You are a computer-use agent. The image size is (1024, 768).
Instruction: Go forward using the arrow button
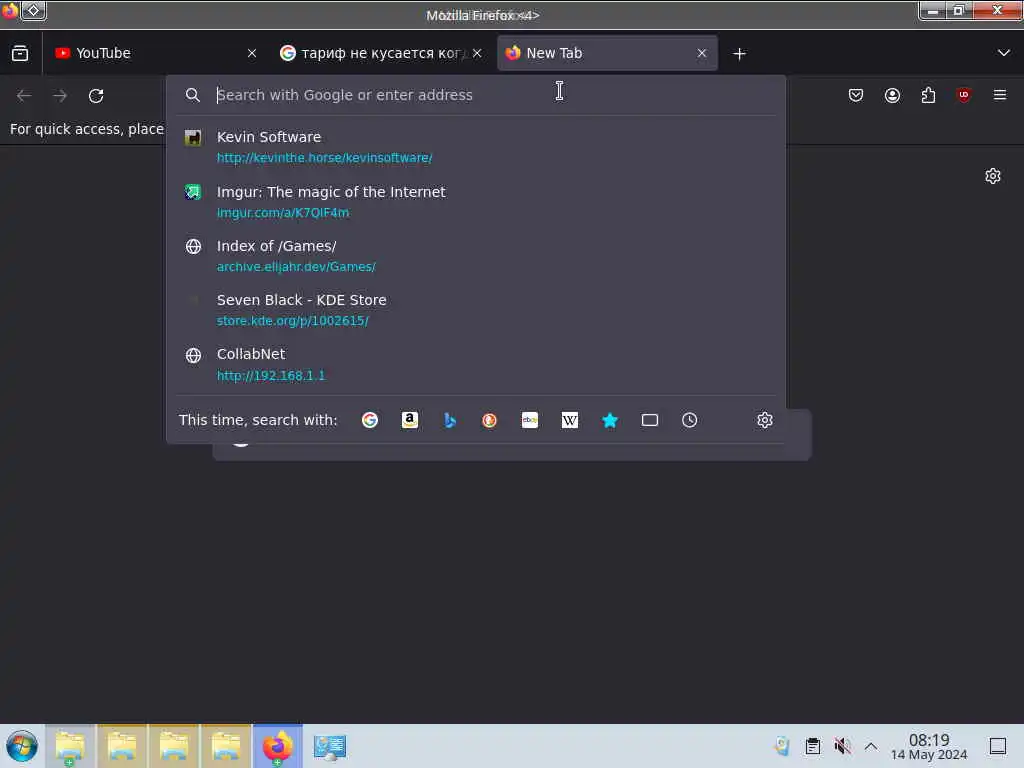(60, 95)
